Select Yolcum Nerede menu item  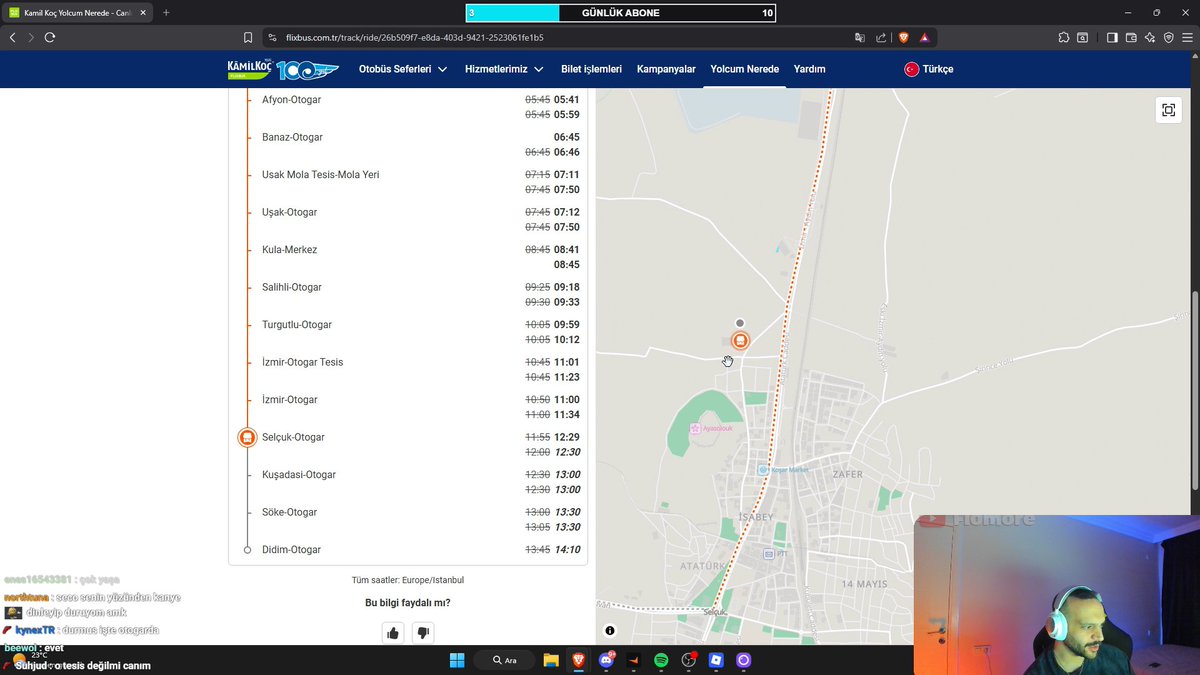pyautogui.click(x=745, y=69)
